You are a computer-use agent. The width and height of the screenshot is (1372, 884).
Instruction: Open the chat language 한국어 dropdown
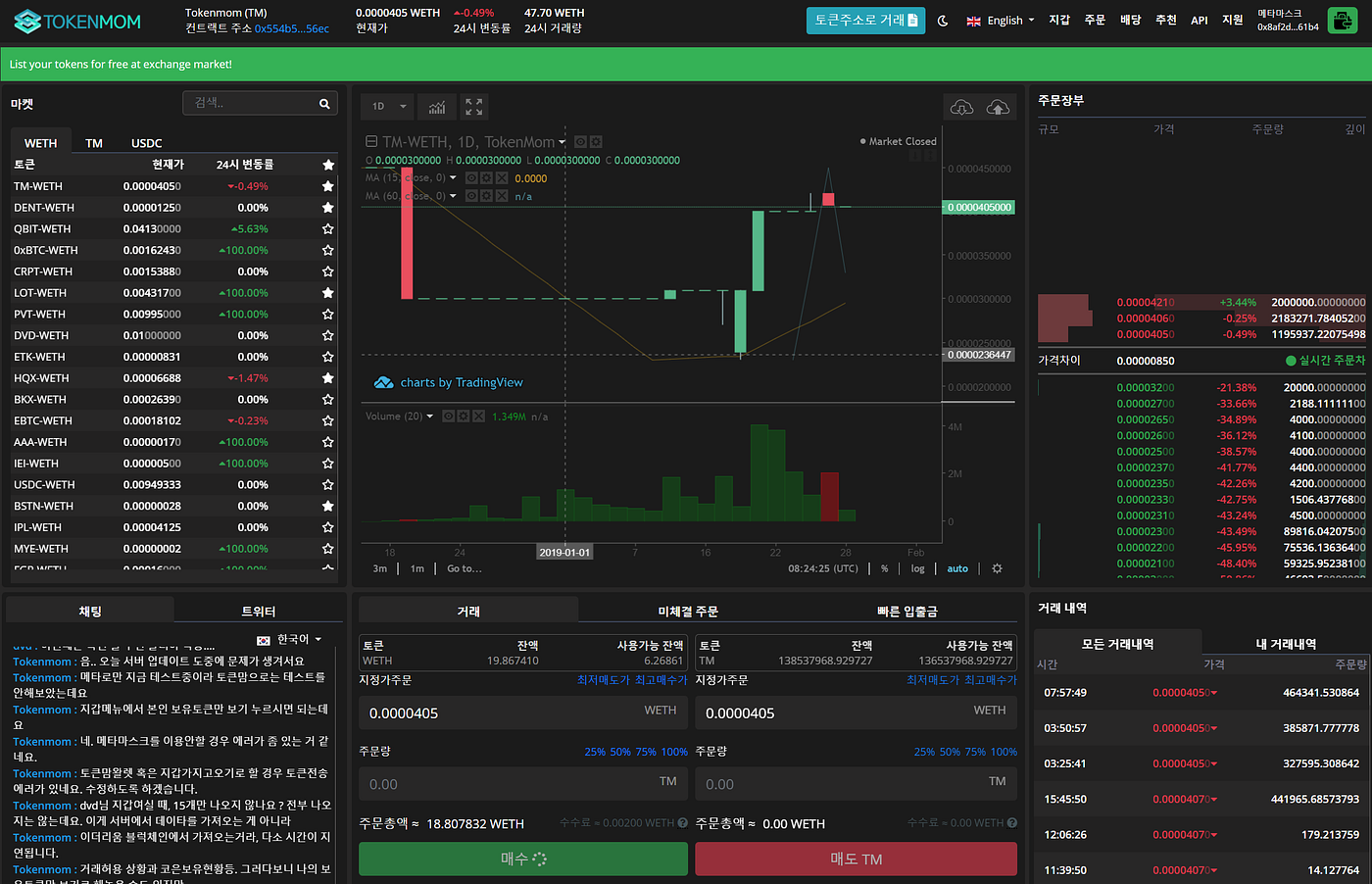pyautogui.click(x=289, y=639)
